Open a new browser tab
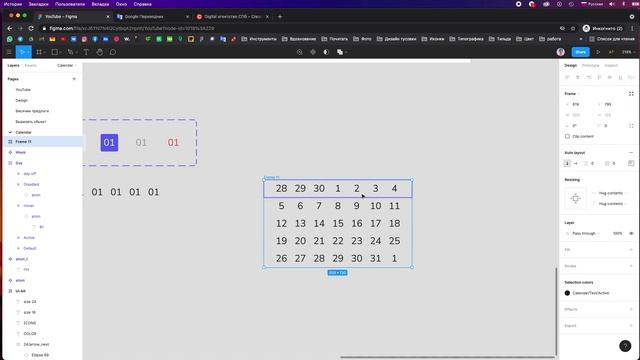The width and height of the screenshot is (640, 360). (x=280, y=17)
